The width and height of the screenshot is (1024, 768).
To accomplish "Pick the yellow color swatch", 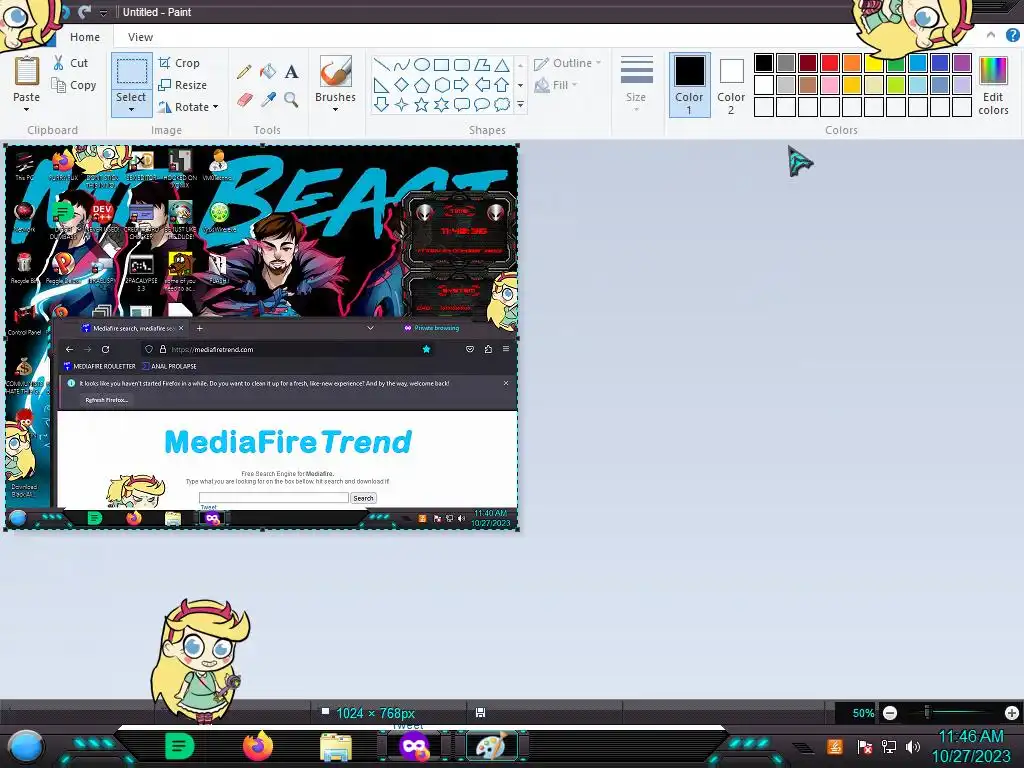I will 874,63.
